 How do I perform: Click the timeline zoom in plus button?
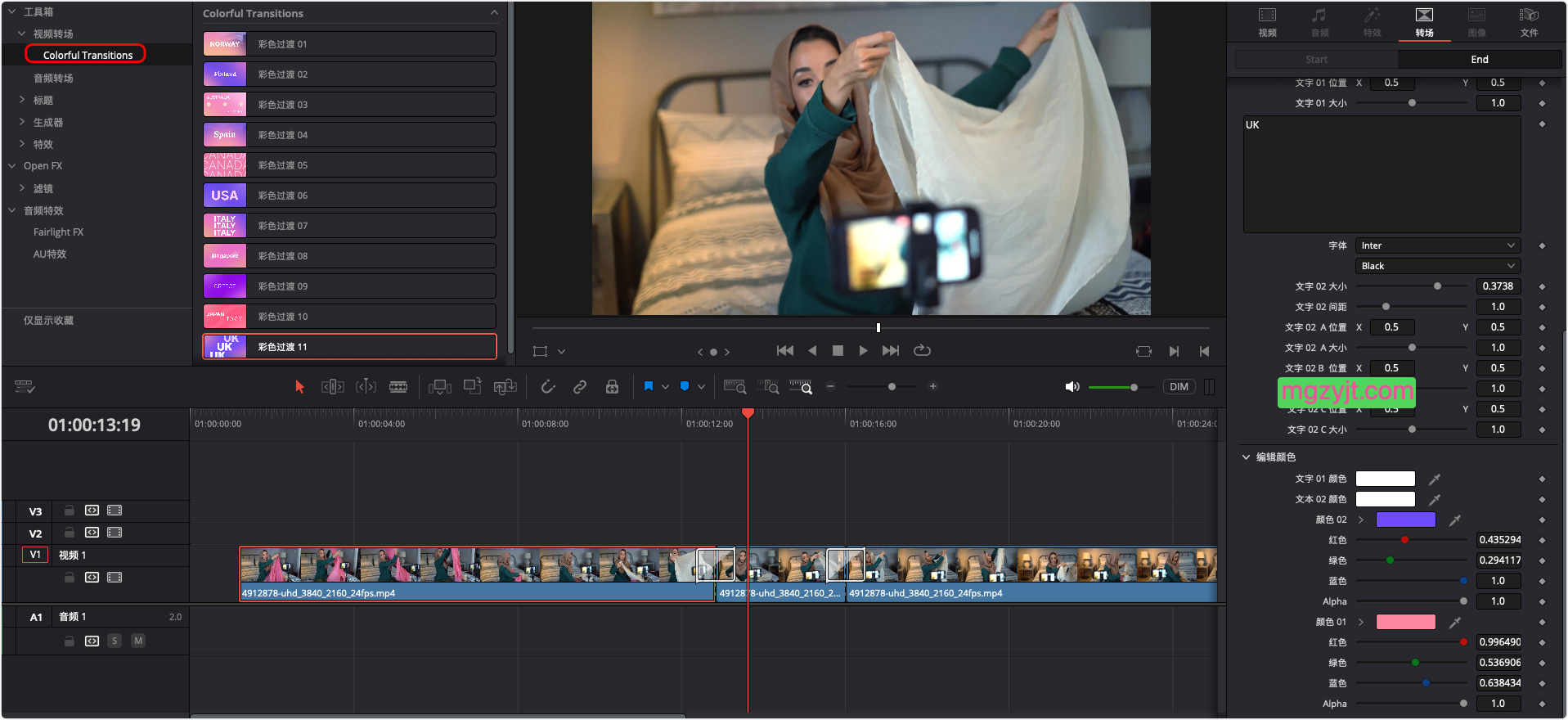tap(933, 386)
